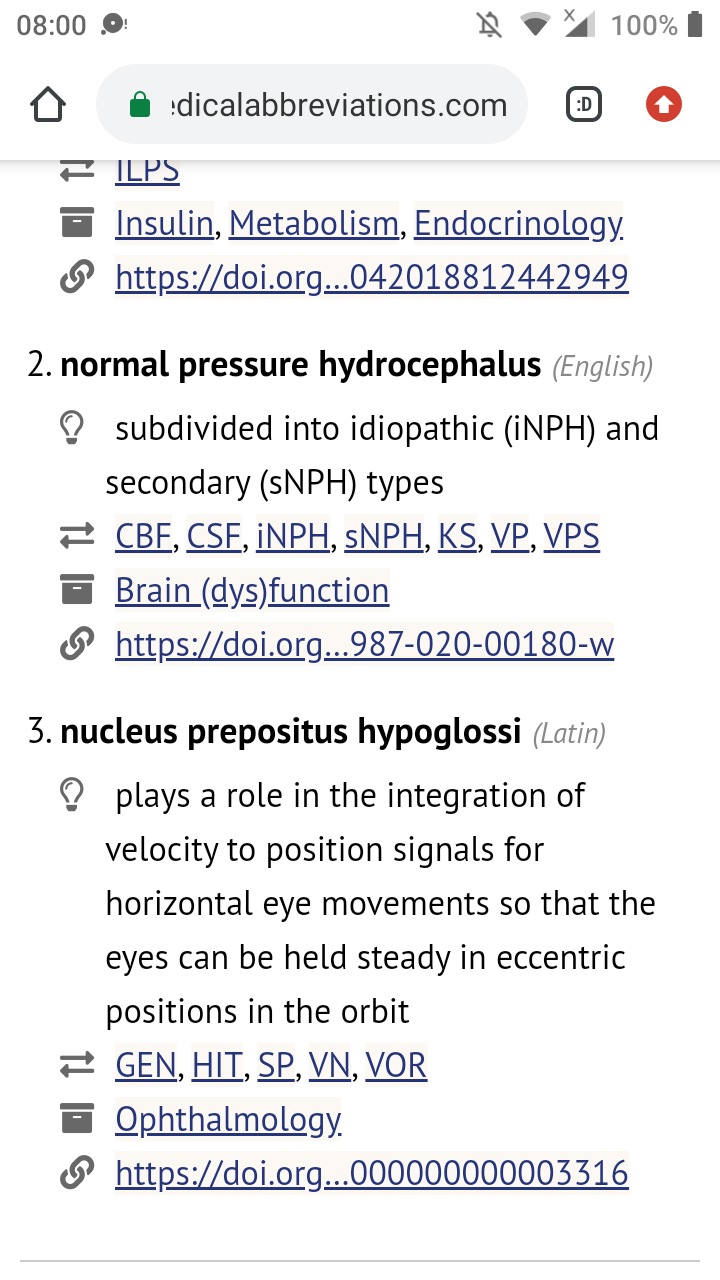Open the Brain (dys)function category
This screenshot has height=1280, width=720.
pos(252,591)
